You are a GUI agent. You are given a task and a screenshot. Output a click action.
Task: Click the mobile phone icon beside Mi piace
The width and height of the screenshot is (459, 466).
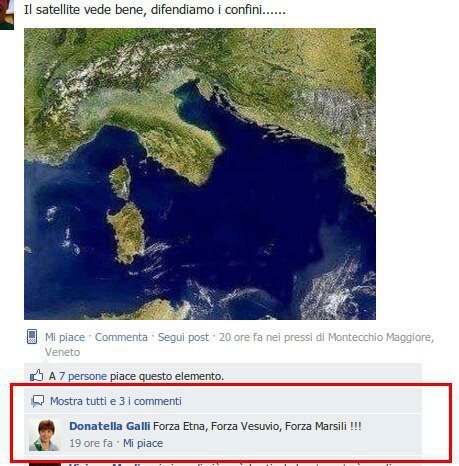click(x=32, y=336)
